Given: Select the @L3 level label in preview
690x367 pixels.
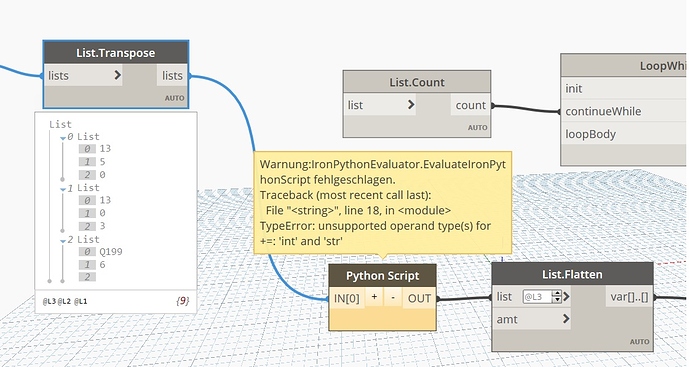Looking at the screenshot, I should coord(49,301).
